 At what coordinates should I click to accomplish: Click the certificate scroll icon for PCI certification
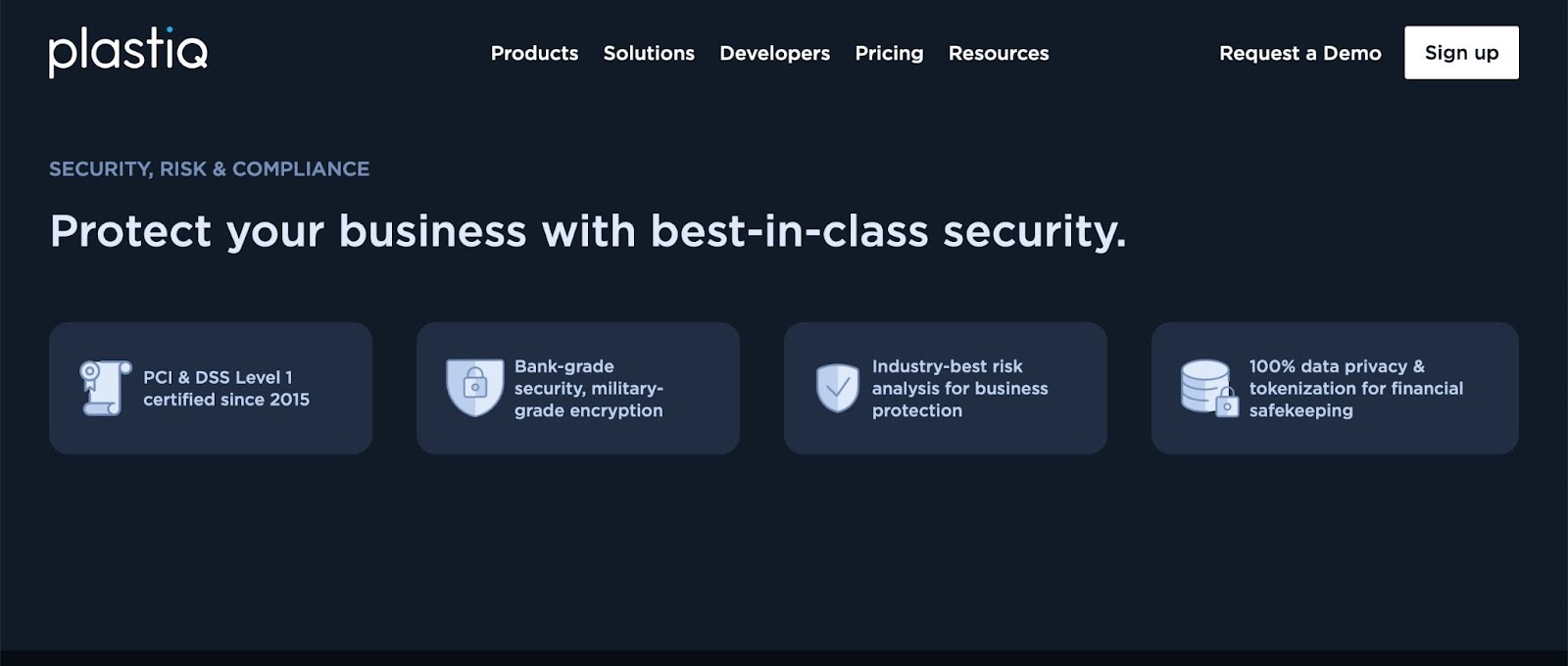[103, 388]
